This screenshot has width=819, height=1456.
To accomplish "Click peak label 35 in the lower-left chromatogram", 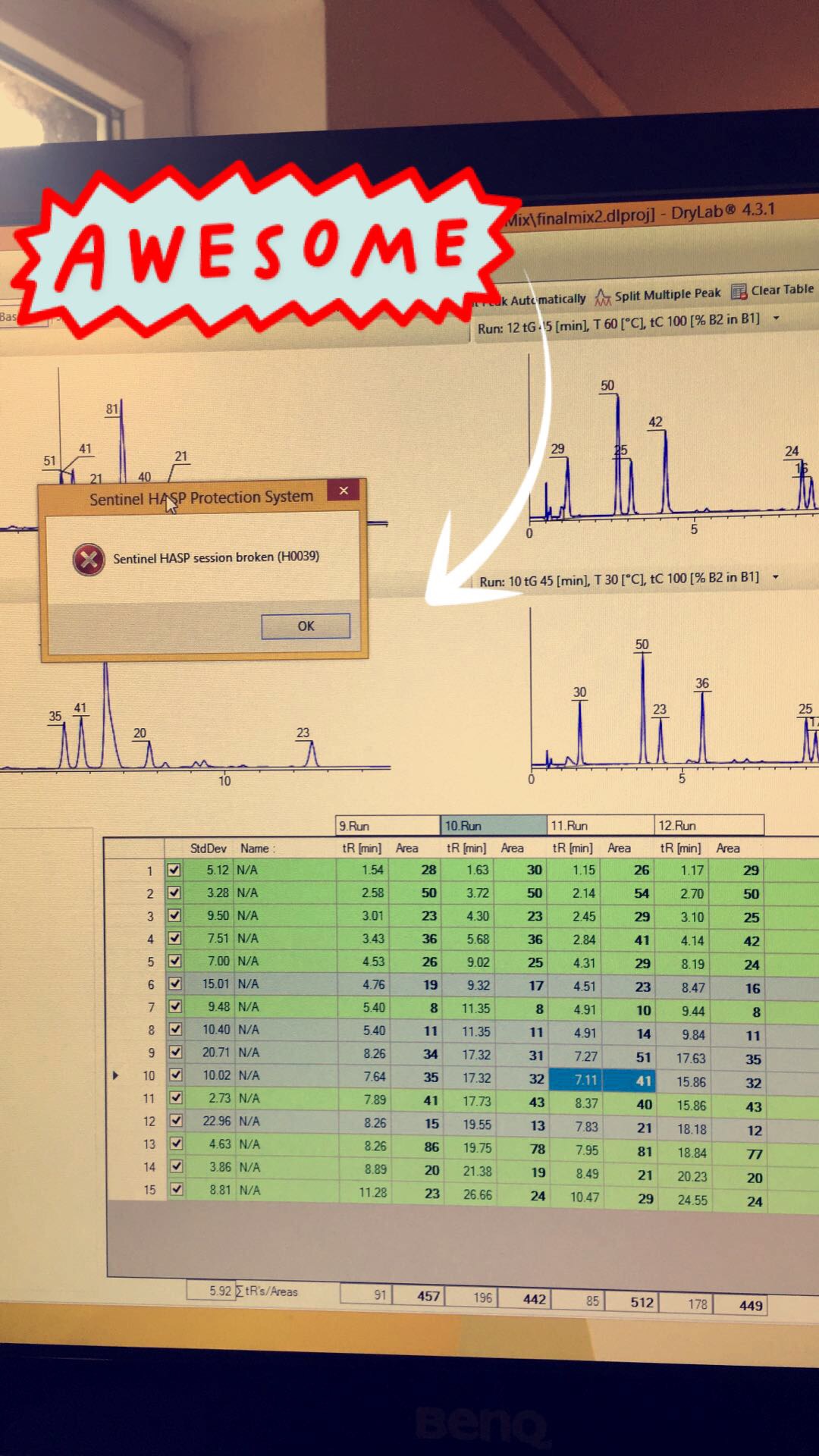I will [55, 716].
